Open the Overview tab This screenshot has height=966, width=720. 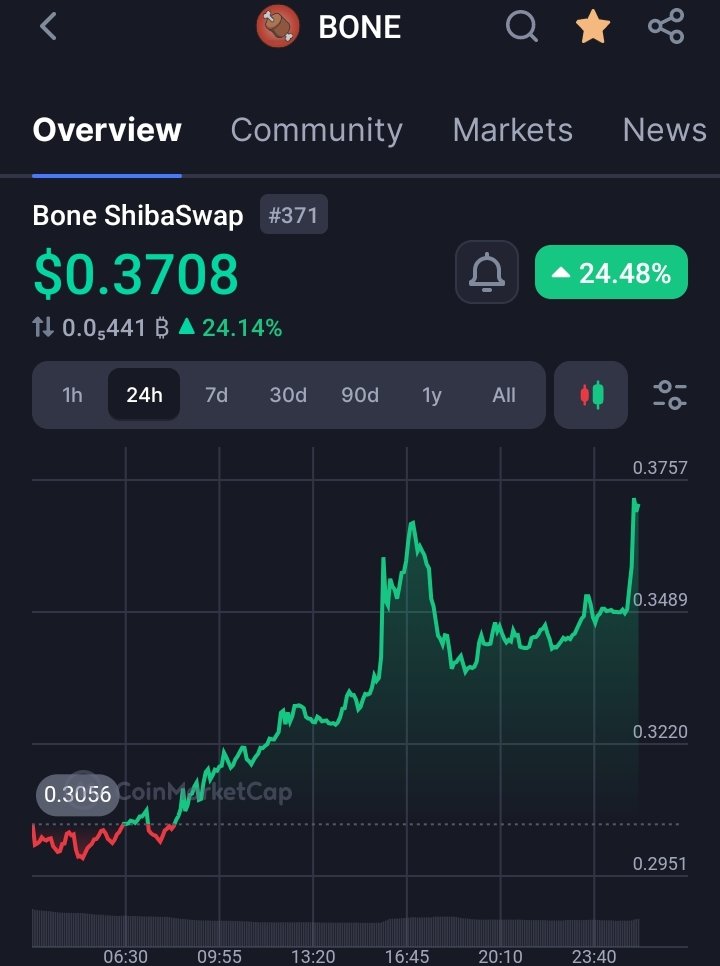tap(107, 130)
